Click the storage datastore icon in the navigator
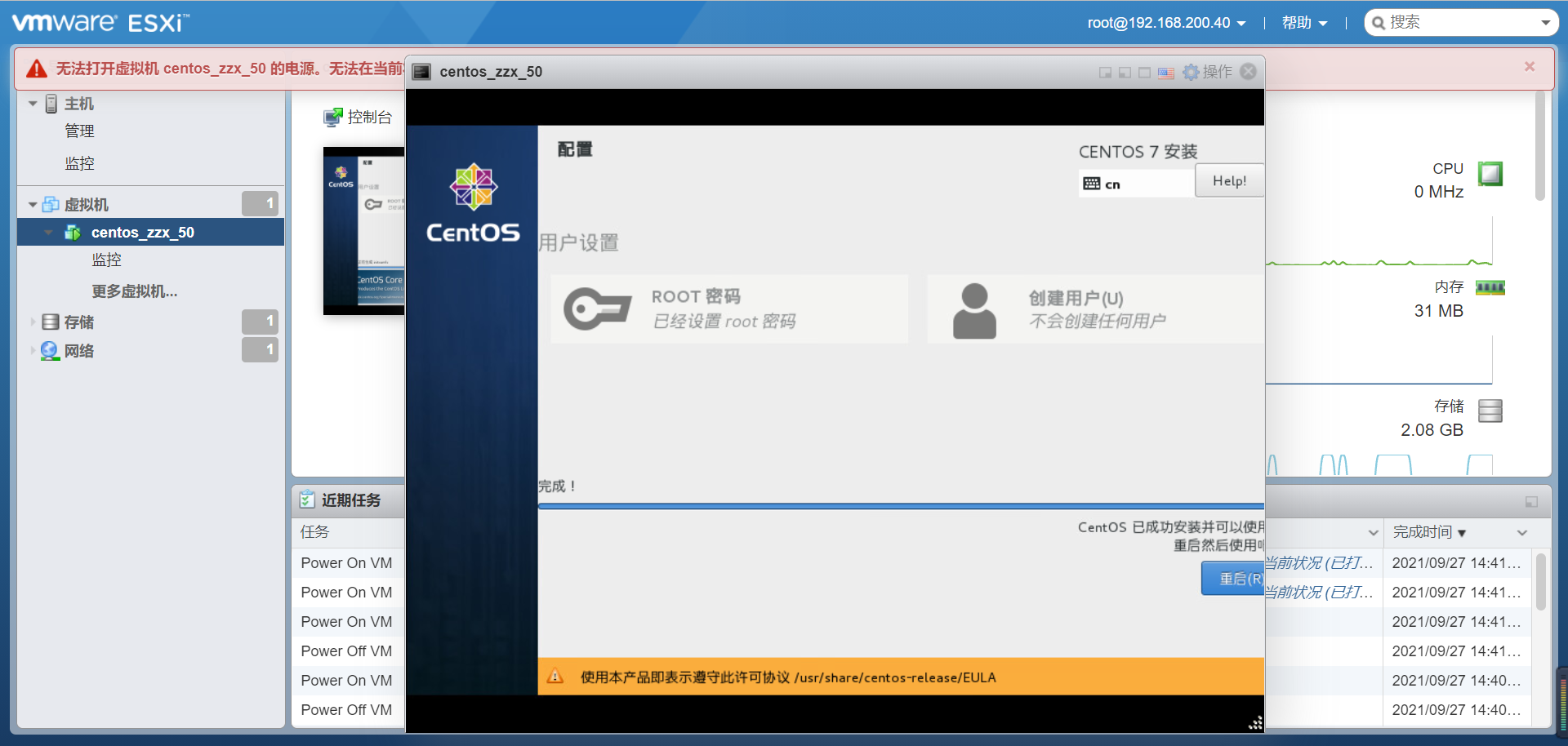Screen dimensions: 1568x746 pyautogui.click(x=51, y=322)
